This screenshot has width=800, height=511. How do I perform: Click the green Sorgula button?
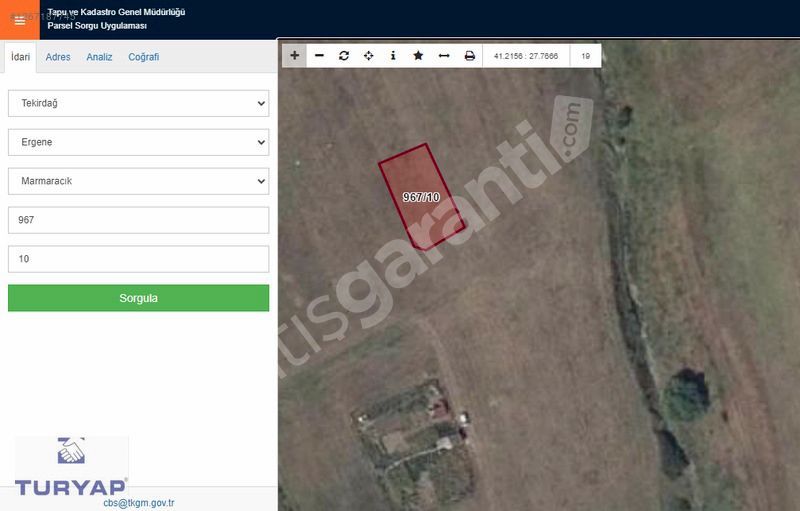pyautogui.click(x=138, y=298)
